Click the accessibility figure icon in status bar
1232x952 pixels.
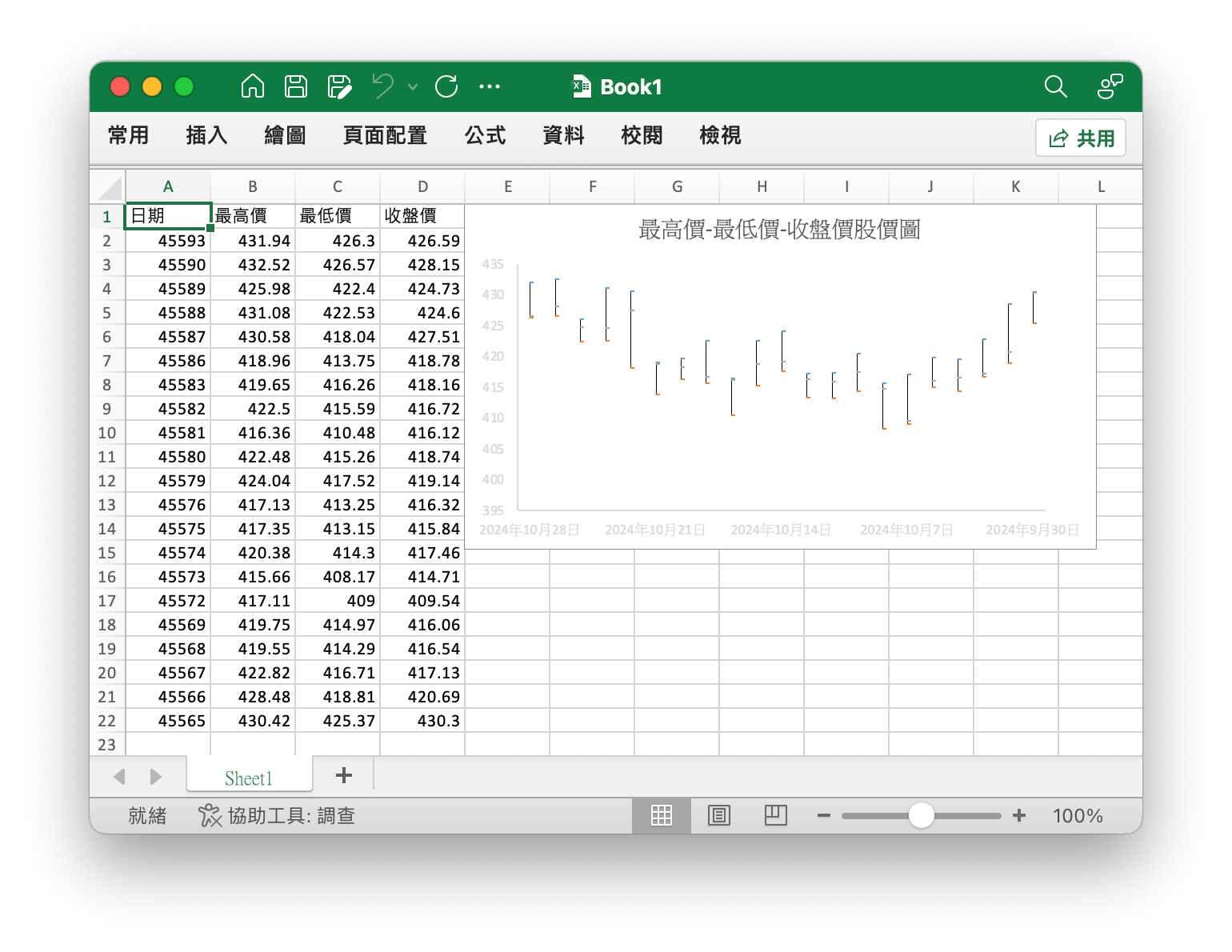[210, 815]
